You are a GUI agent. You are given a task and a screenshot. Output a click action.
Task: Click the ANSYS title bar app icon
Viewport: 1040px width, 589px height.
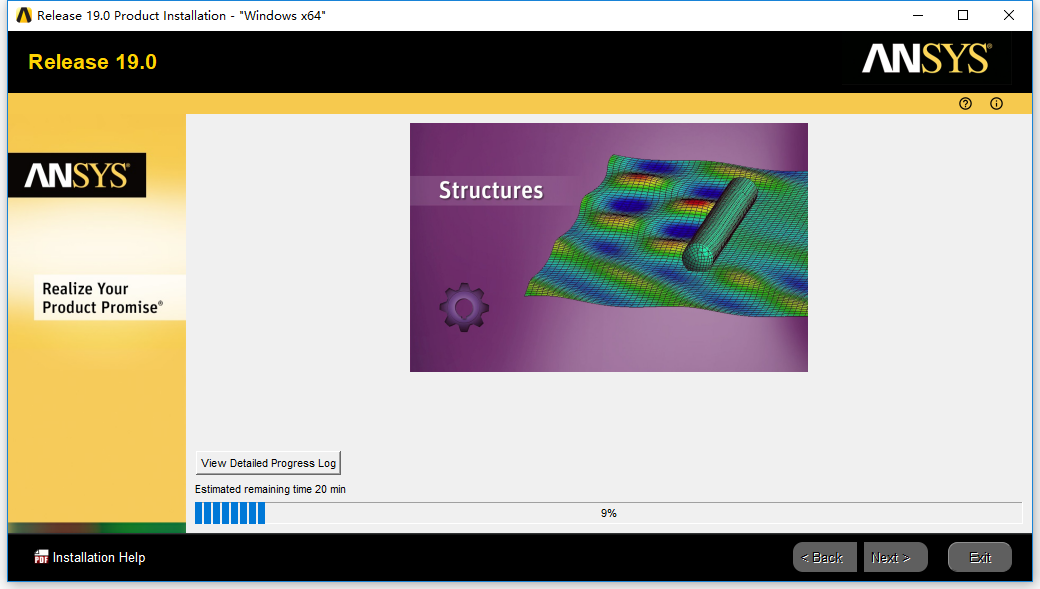pyautogui.click(x=24, y=15)
